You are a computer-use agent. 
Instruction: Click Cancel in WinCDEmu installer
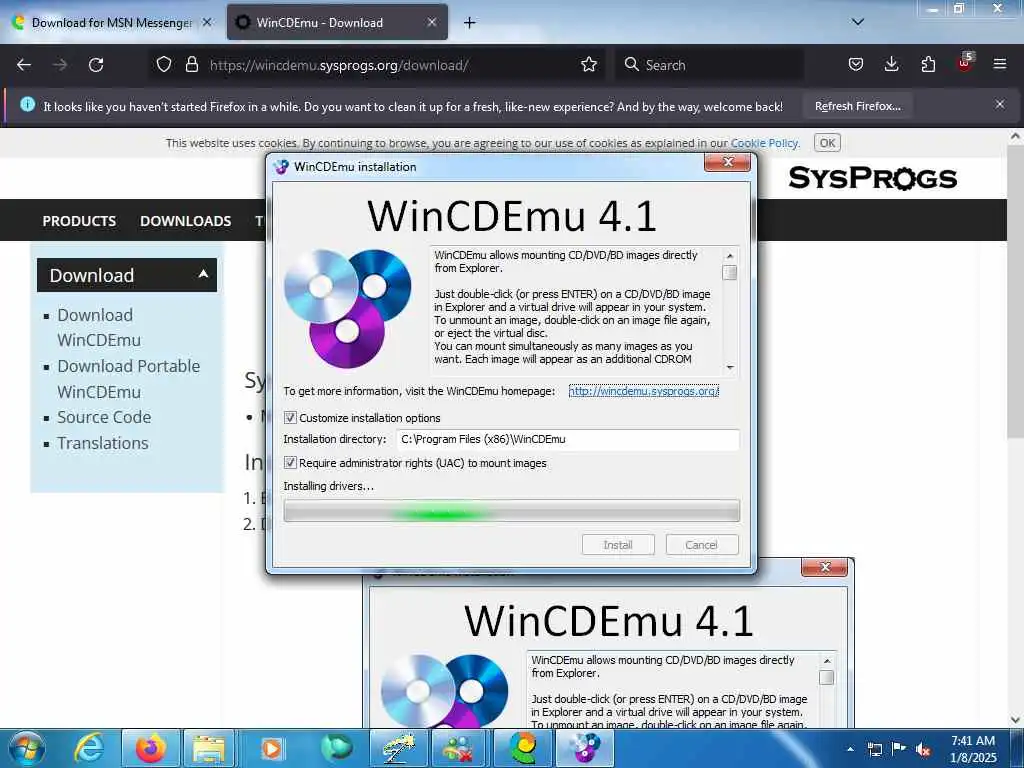coord(701,545)
